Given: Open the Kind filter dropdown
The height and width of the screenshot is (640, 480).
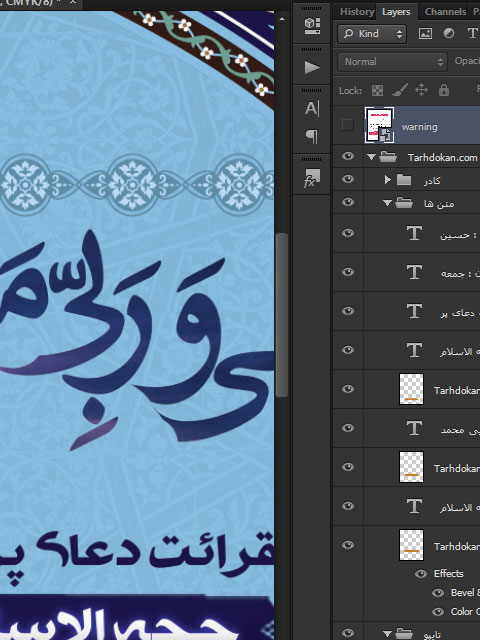Looking at the screenshot, I should pyautogui.click(x=372, y=33).
